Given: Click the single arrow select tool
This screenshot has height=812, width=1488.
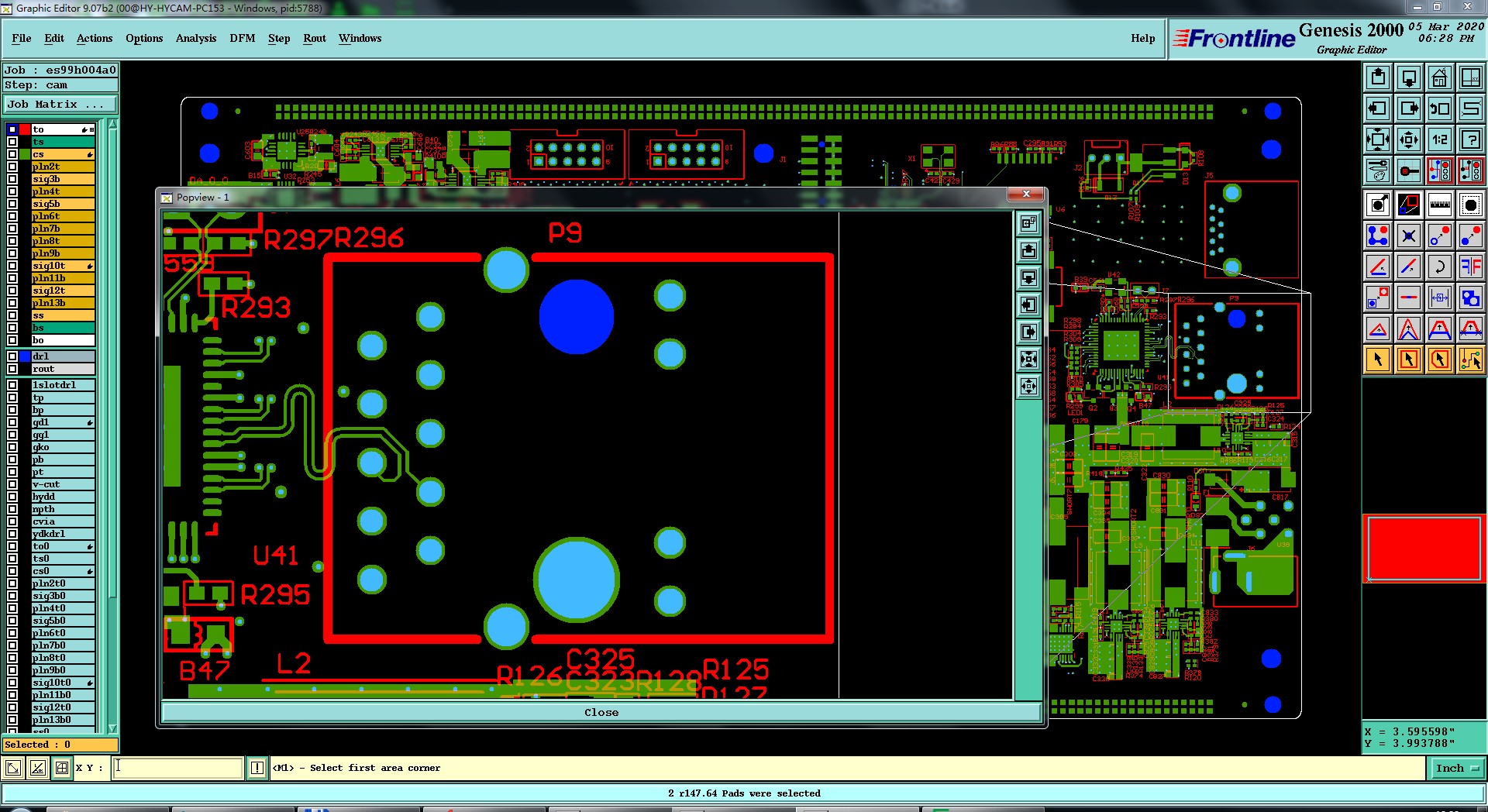Looking at the screenshot, I should click(1378, 360).
